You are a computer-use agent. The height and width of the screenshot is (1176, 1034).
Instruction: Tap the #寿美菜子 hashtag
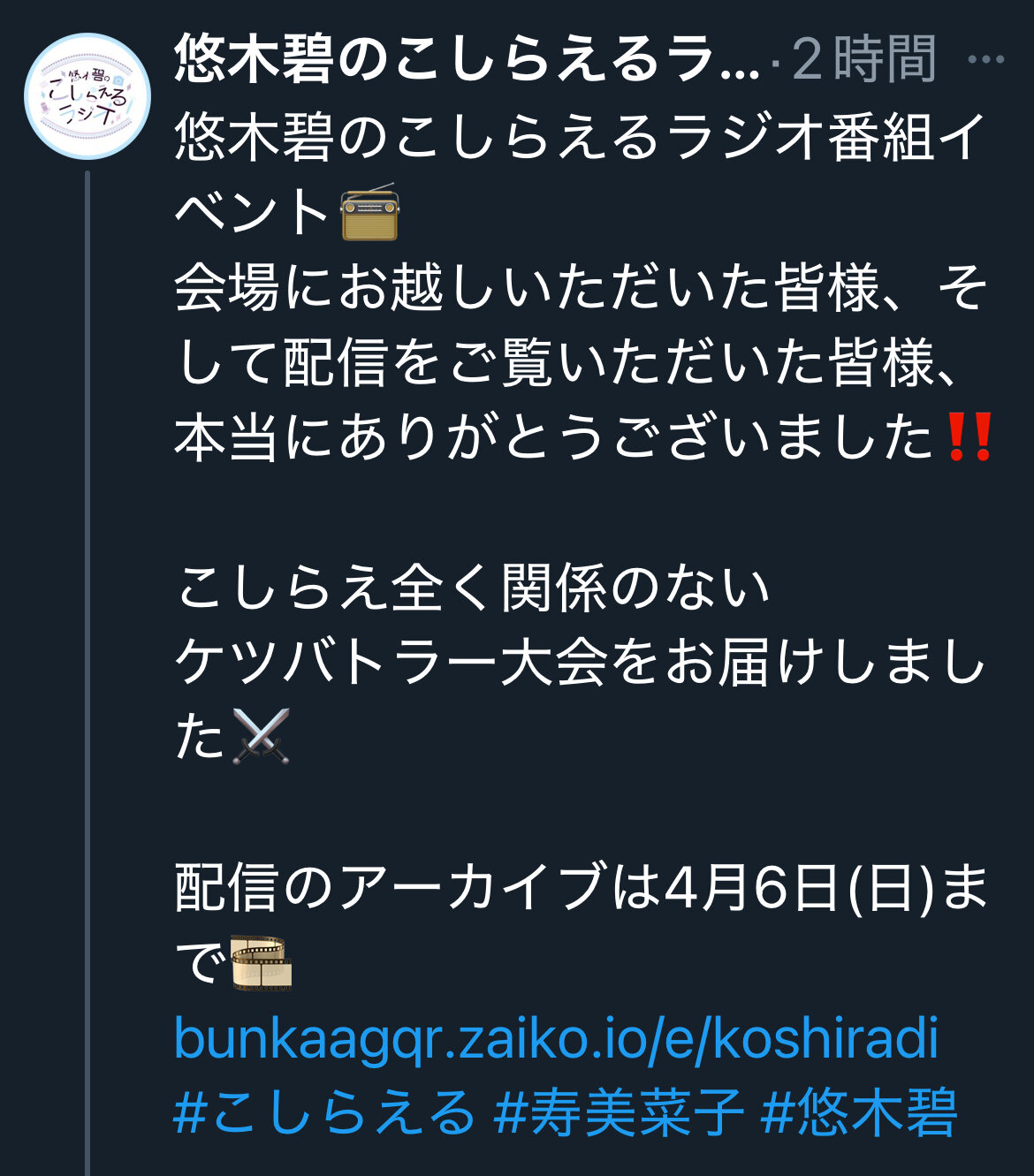click(619, 1112)
